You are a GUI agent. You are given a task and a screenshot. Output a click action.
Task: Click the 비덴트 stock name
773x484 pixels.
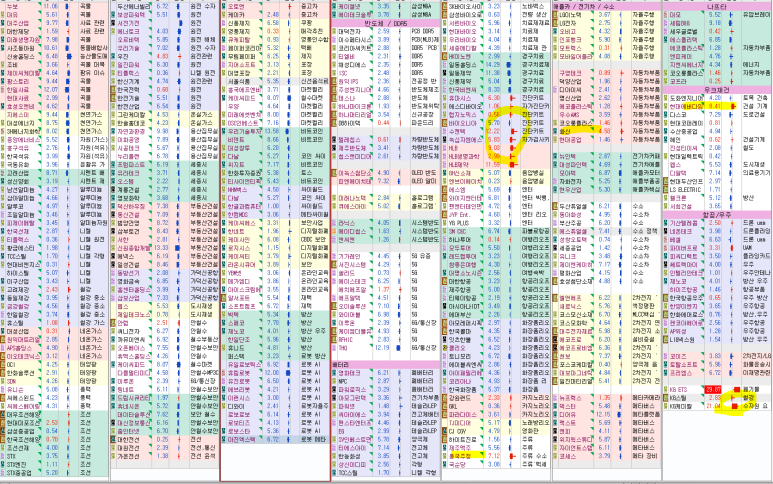[236, 139]
